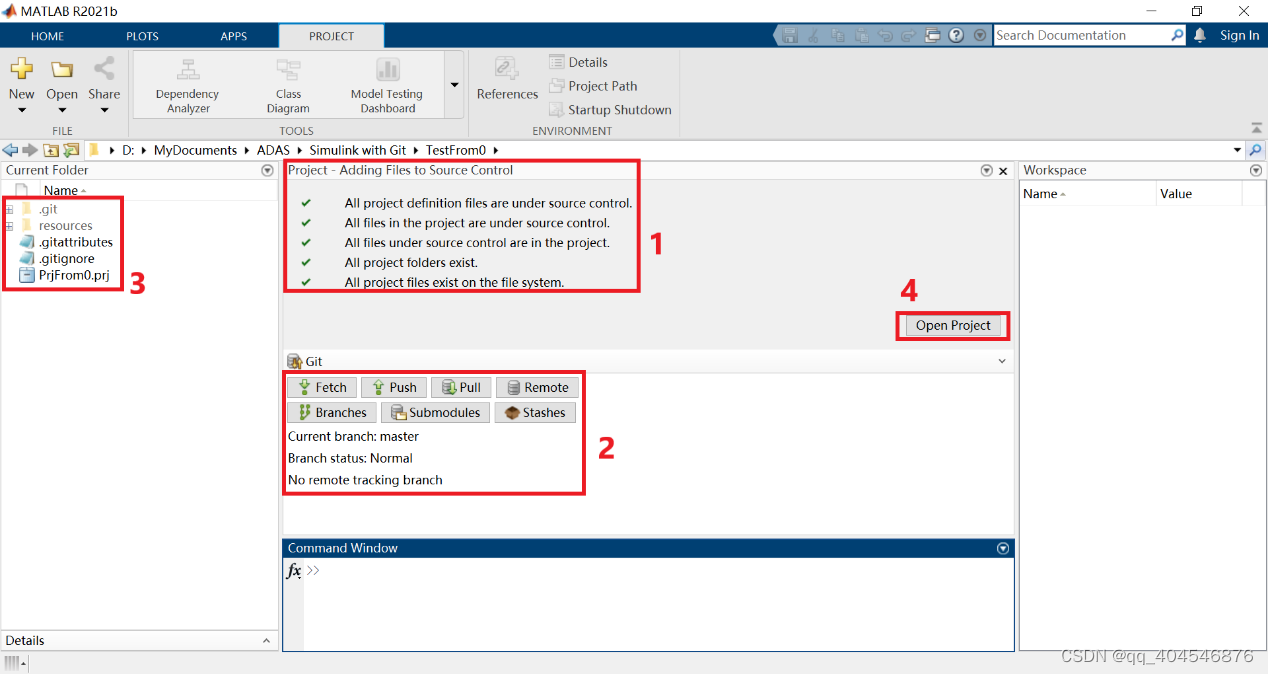Open the quick access toolbar customize dropdown
1268x674 pixels.
[x=978, y=35]
